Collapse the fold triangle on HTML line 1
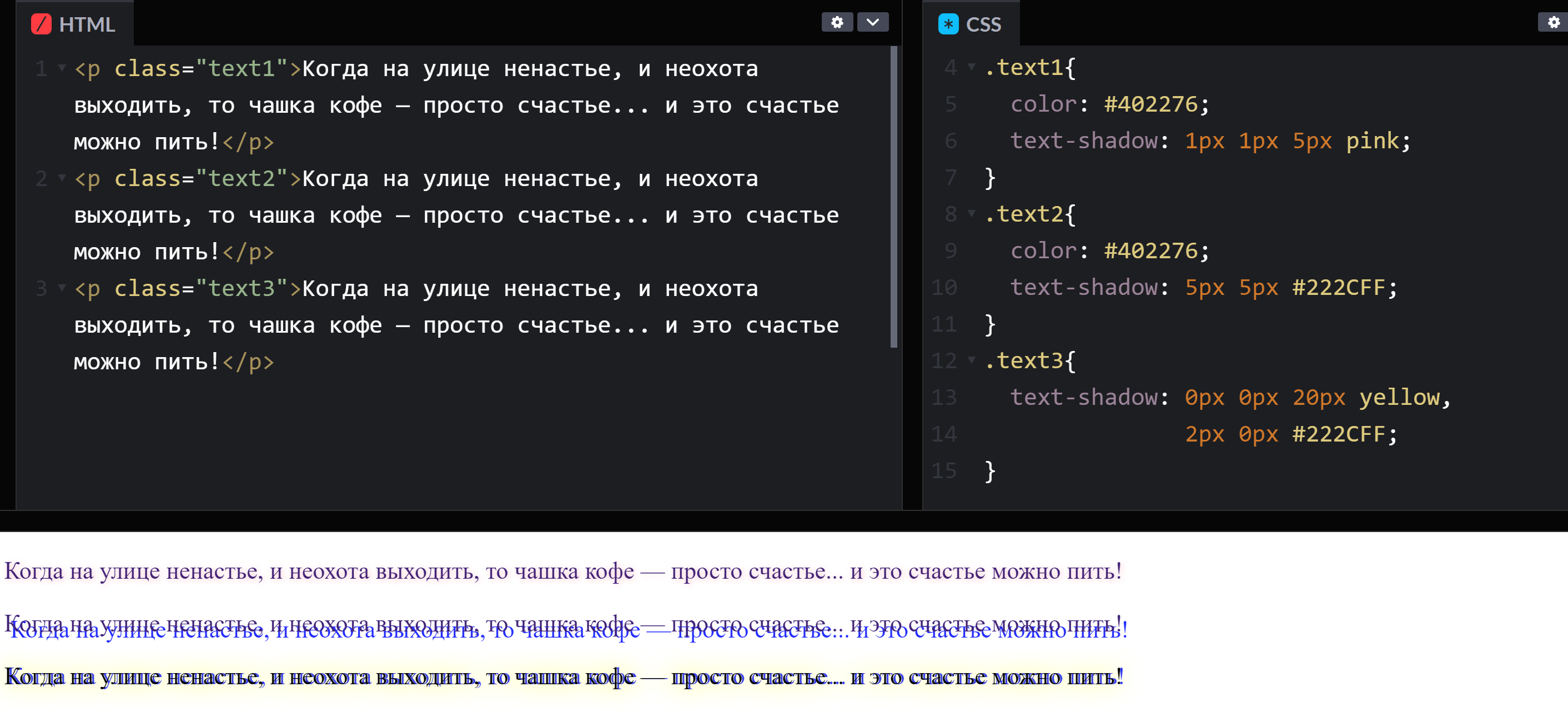This screenshot has height=722, width=1568. (x=62, y=68)
